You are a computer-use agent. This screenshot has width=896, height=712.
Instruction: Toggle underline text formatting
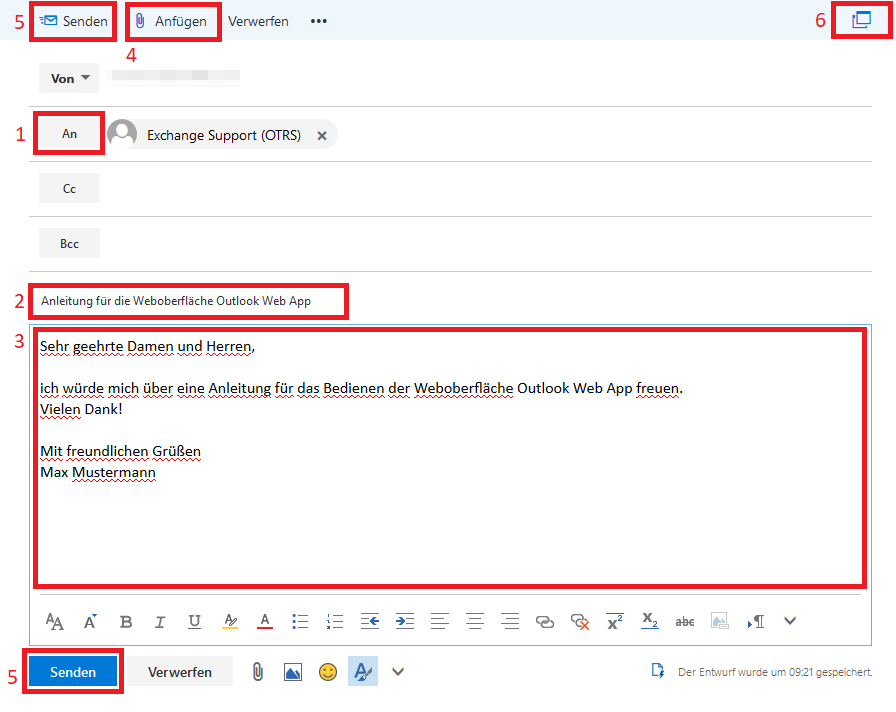tap(194, 621)
